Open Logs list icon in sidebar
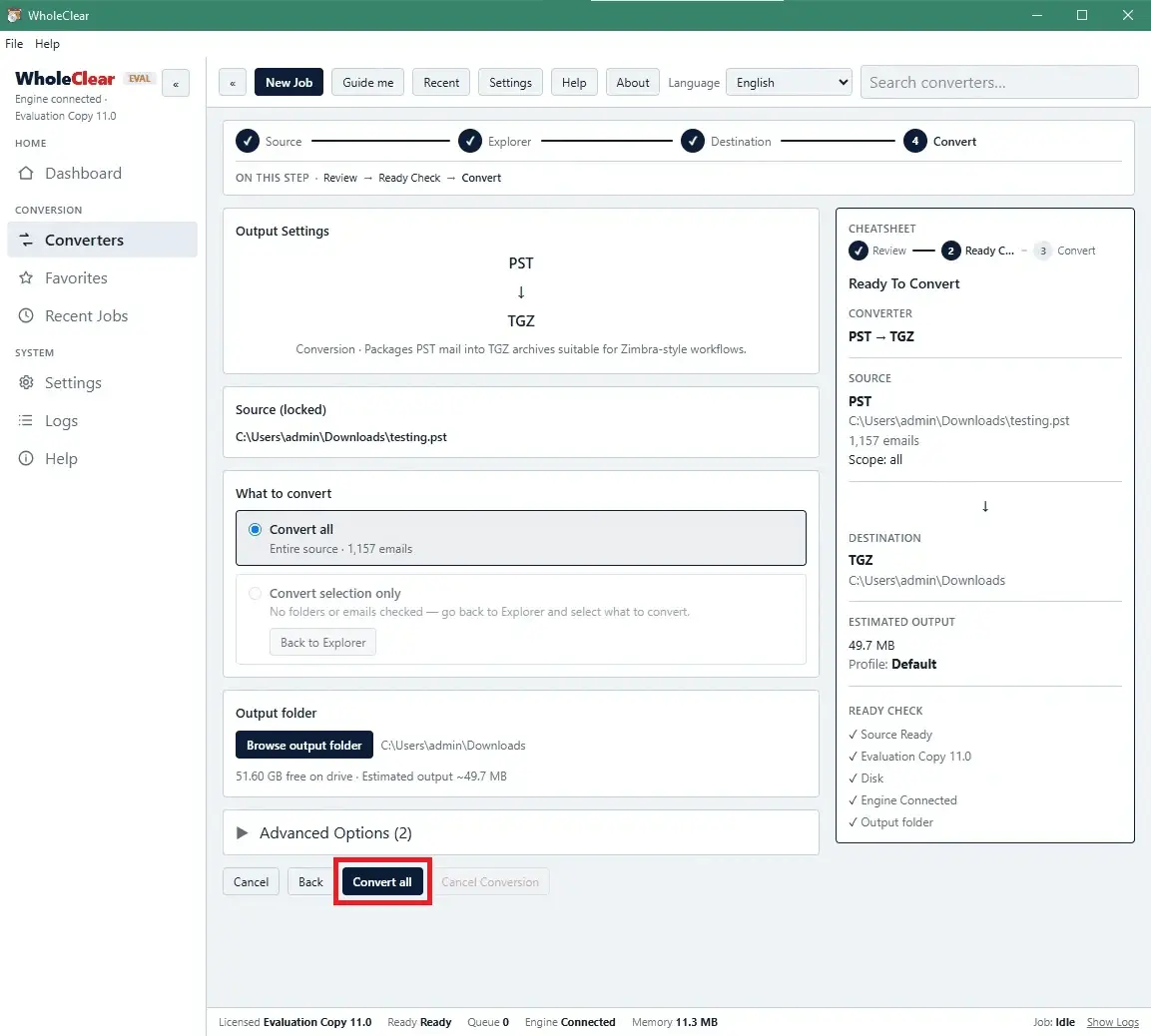Screen dimensions: 1151x1036 [x=26, y=420]
